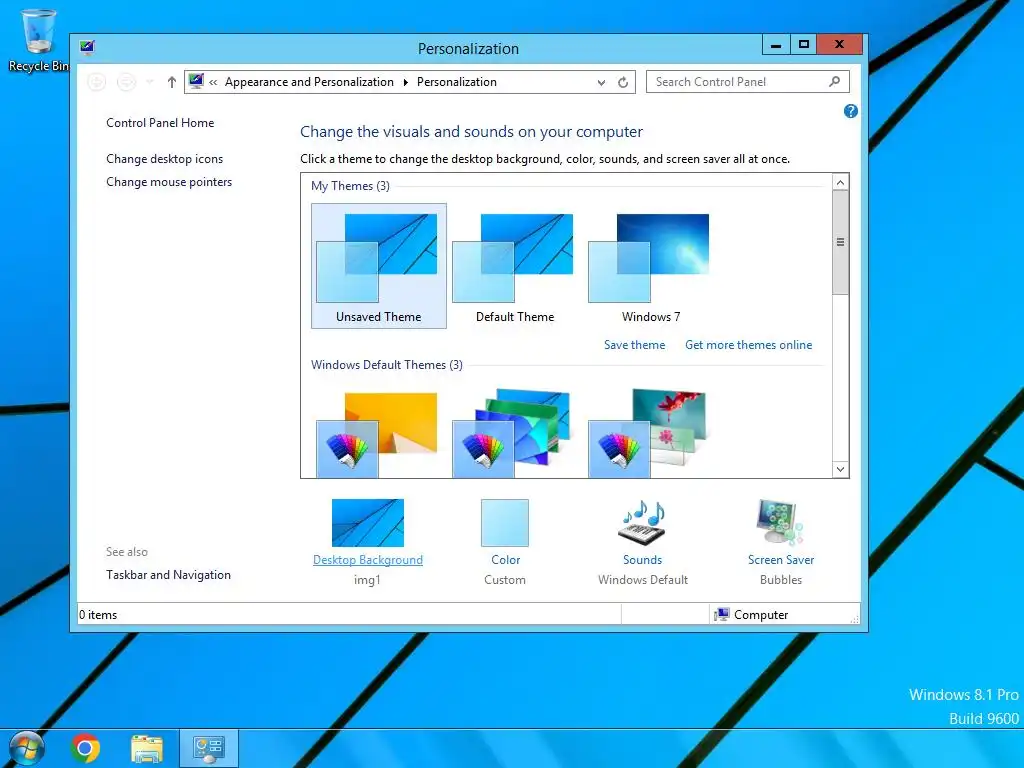Maximize the Personalization window
Image resolution: width=1024 pixels, height=768 pixels.
[x=804, y=44]
